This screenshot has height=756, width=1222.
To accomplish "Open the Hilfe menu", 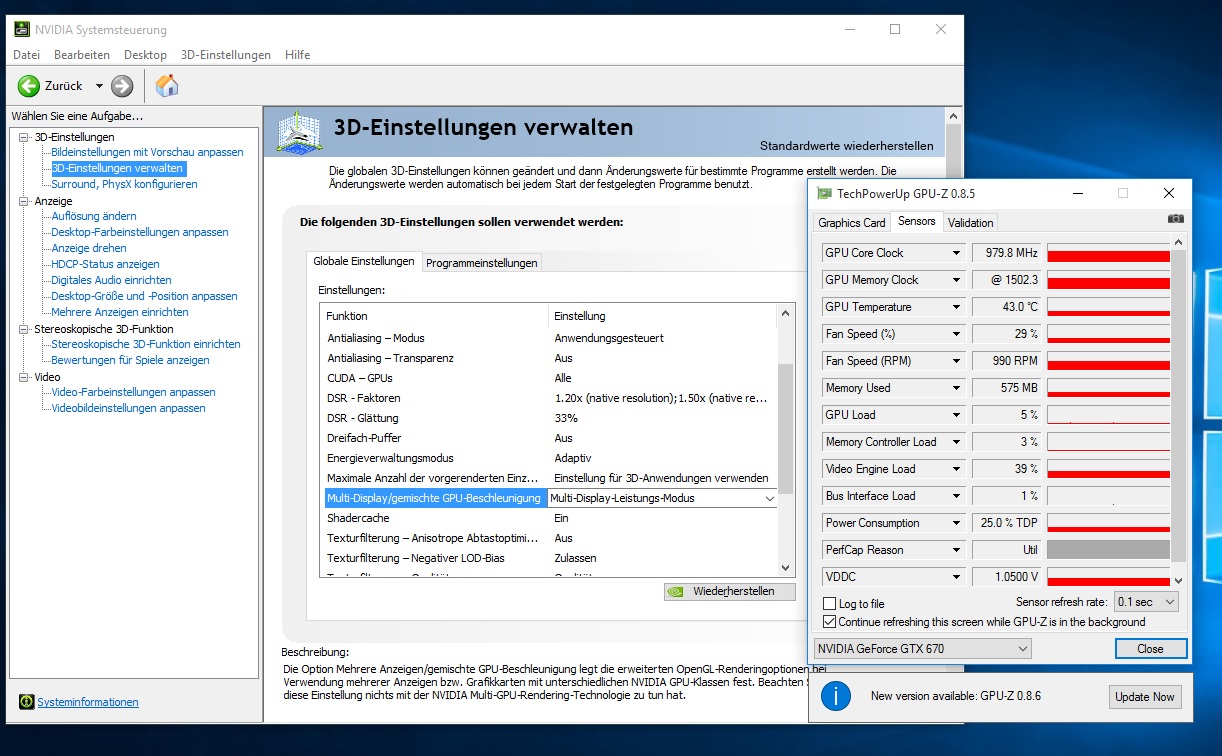I will pos(297,55).
